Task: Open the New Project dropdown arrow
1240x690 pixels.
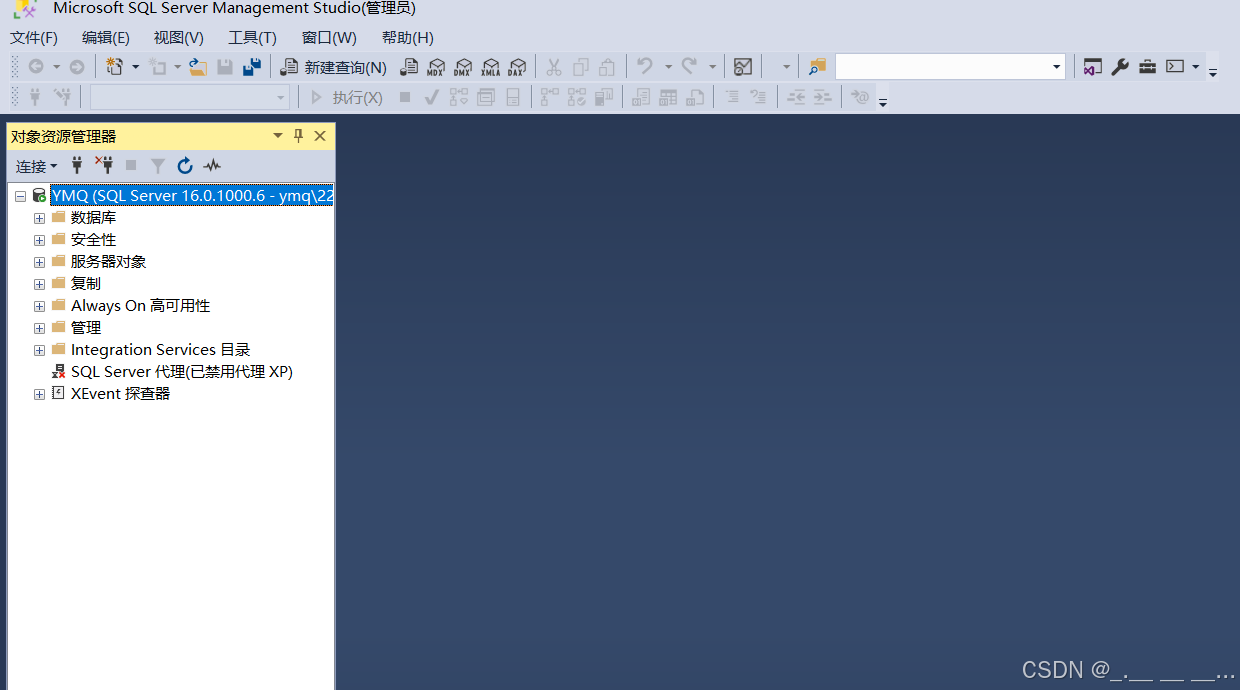Action: 136,67
